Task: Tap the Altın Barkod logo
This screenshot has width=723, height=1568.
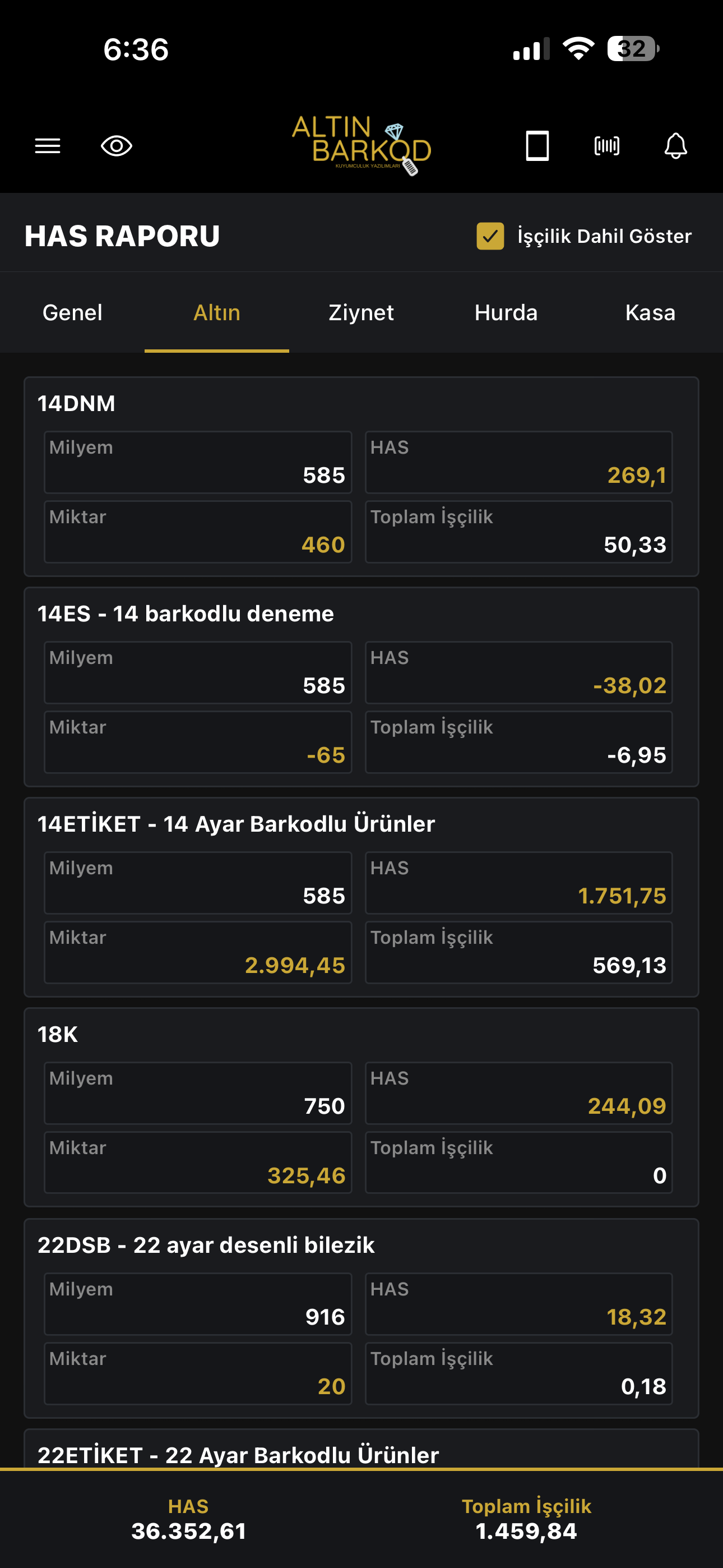Action: point(361,145)
